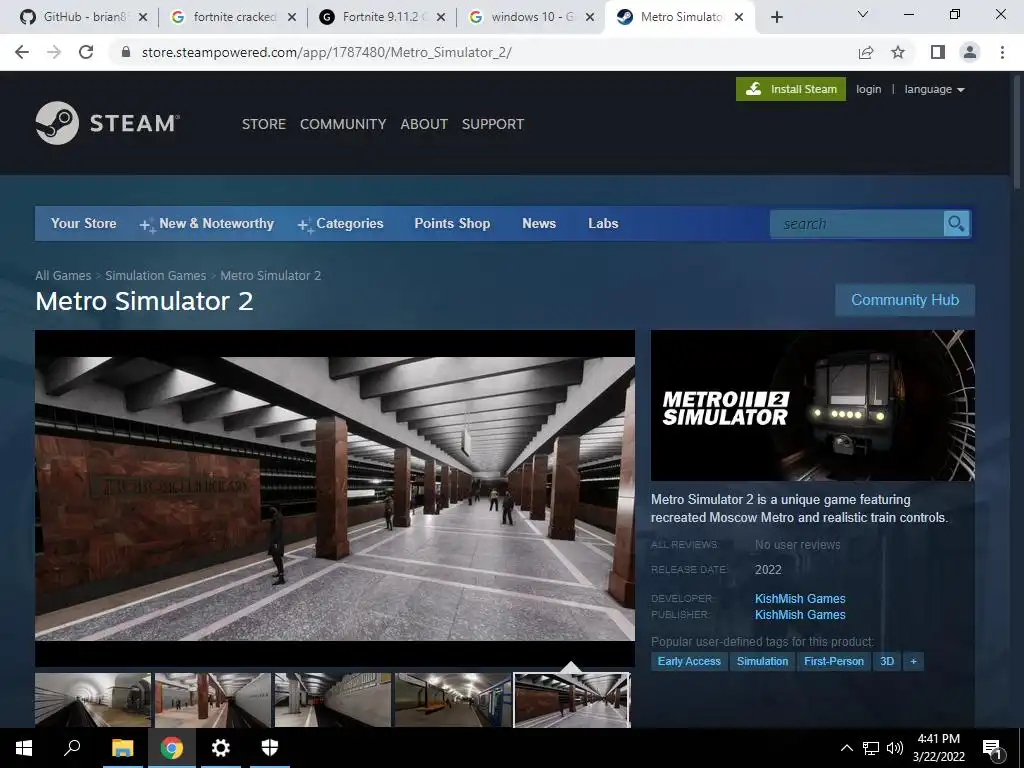Select the tunnel screenshot thumbnail
This screenshot has height=768, width=1024.
(93, 700)
